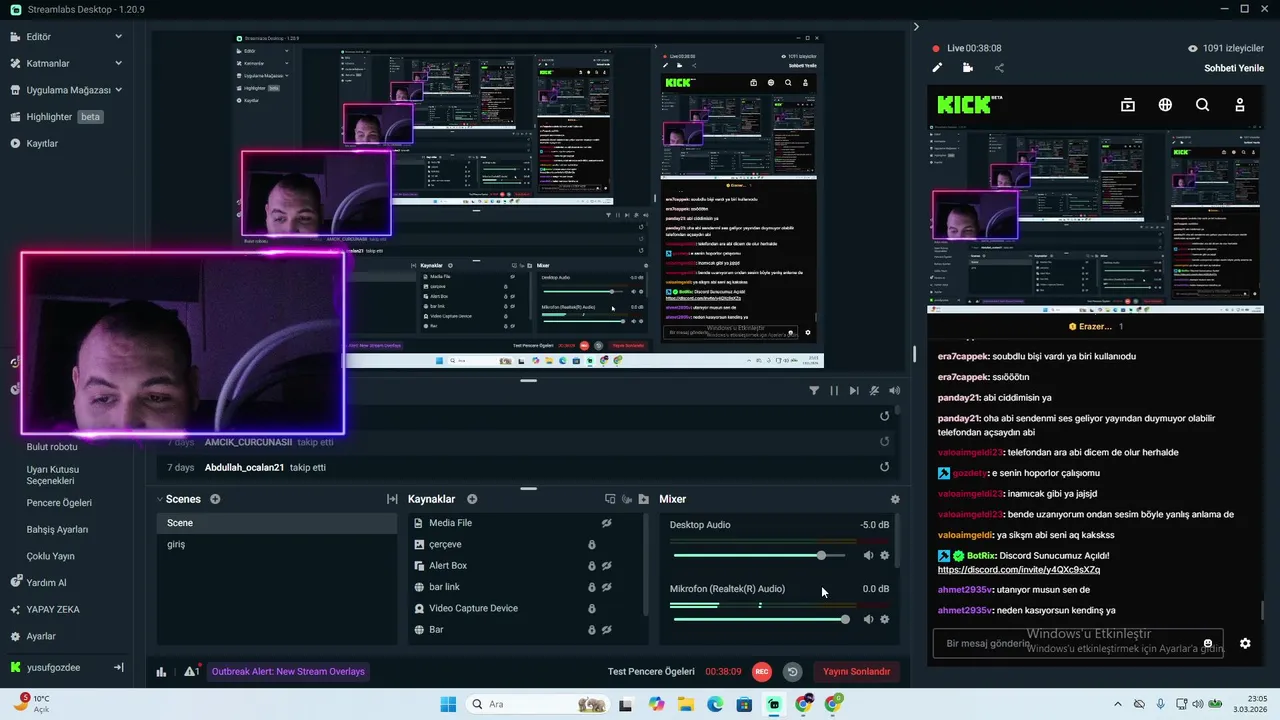Open Çoklu Yayın in sidebar
The height and width of the screenshot is (720, 1280).
coord(50,556)
